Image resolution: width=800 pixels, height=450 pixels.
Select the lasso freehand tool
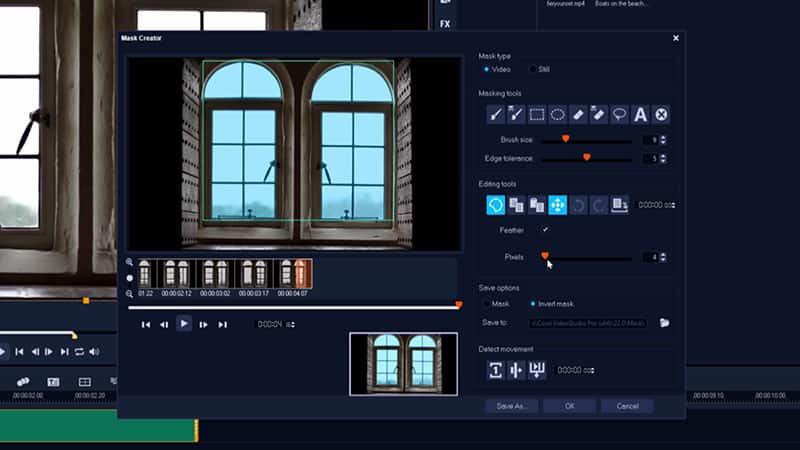pos(620,114)
